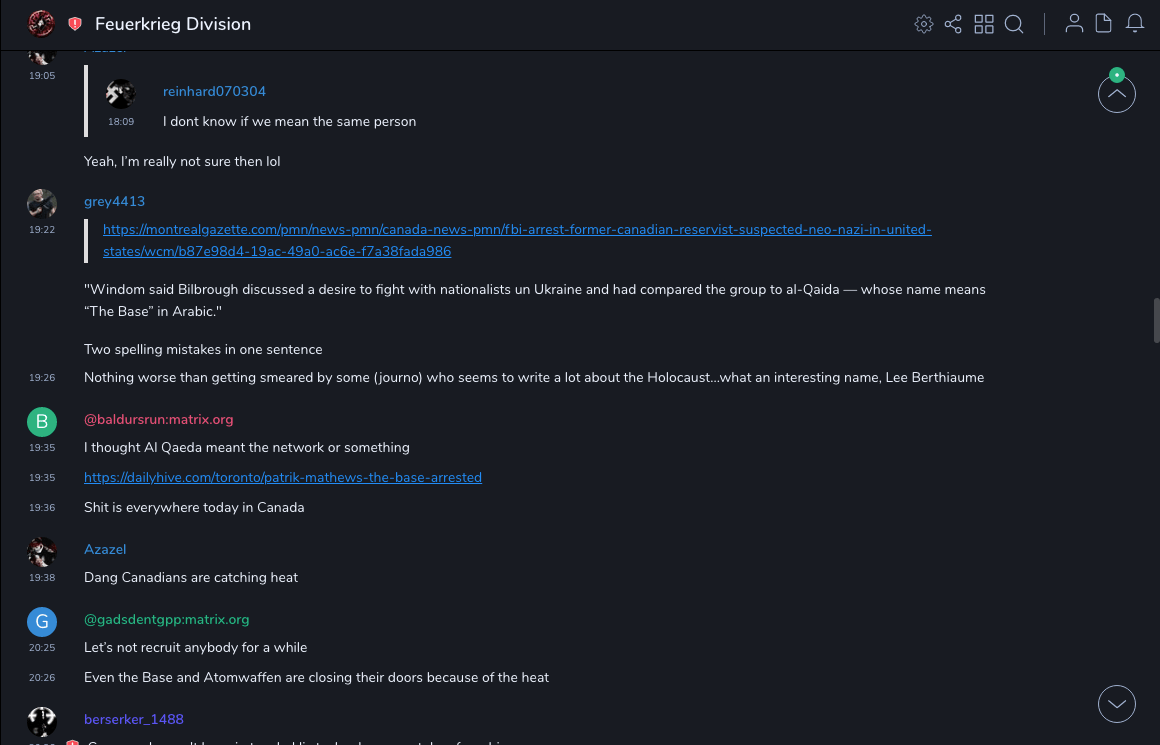Click the red shield icon beside room name
Image resolution: width=1160 pixels, height=745 pixels.
coord(75,24)
